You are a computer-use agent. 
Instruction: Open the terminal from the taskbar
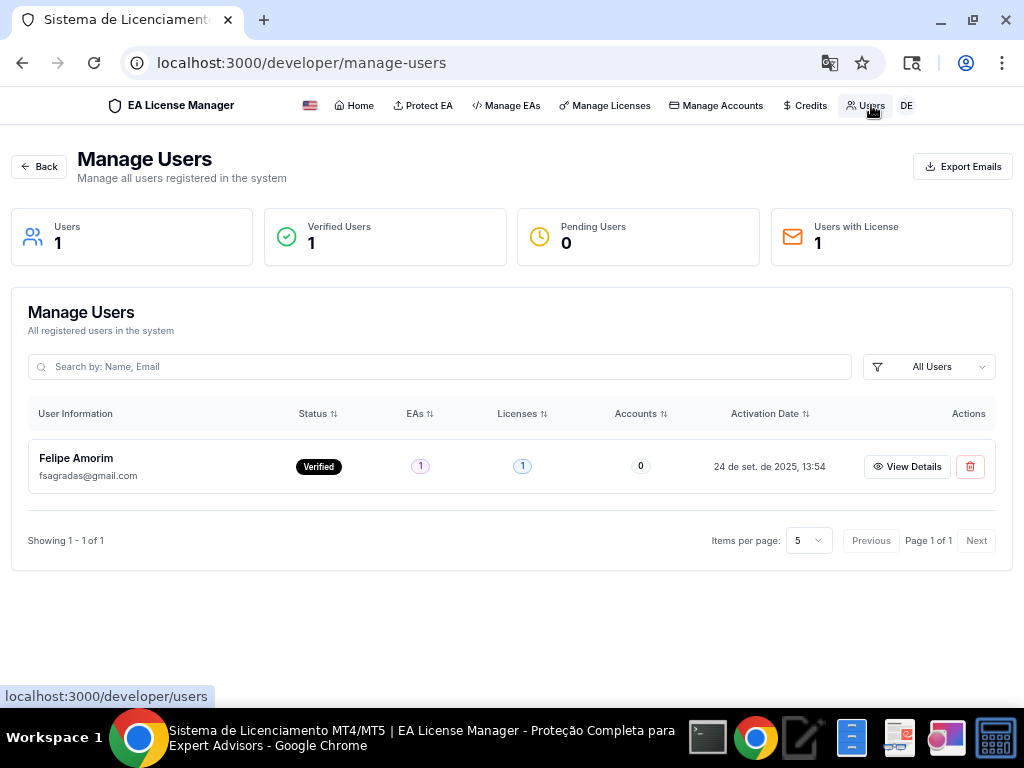[708, 738]
